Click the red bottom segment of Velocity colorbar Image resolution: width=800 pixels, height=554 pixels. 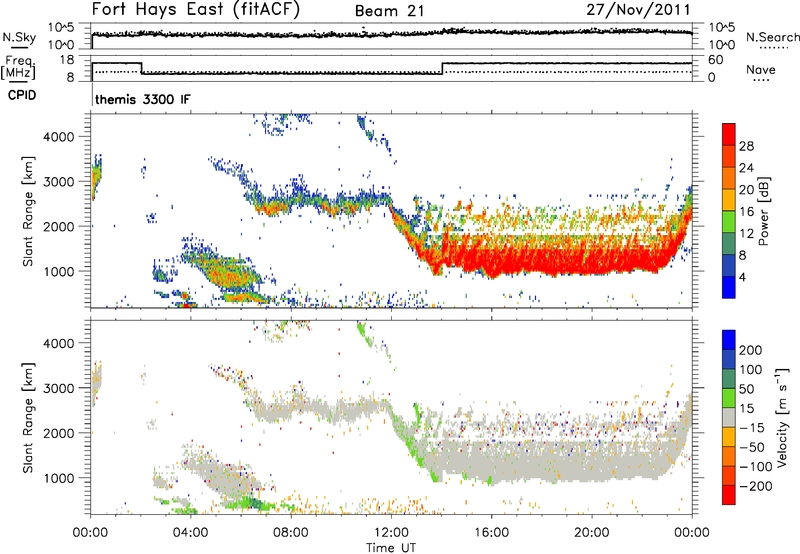click(729, 495)
